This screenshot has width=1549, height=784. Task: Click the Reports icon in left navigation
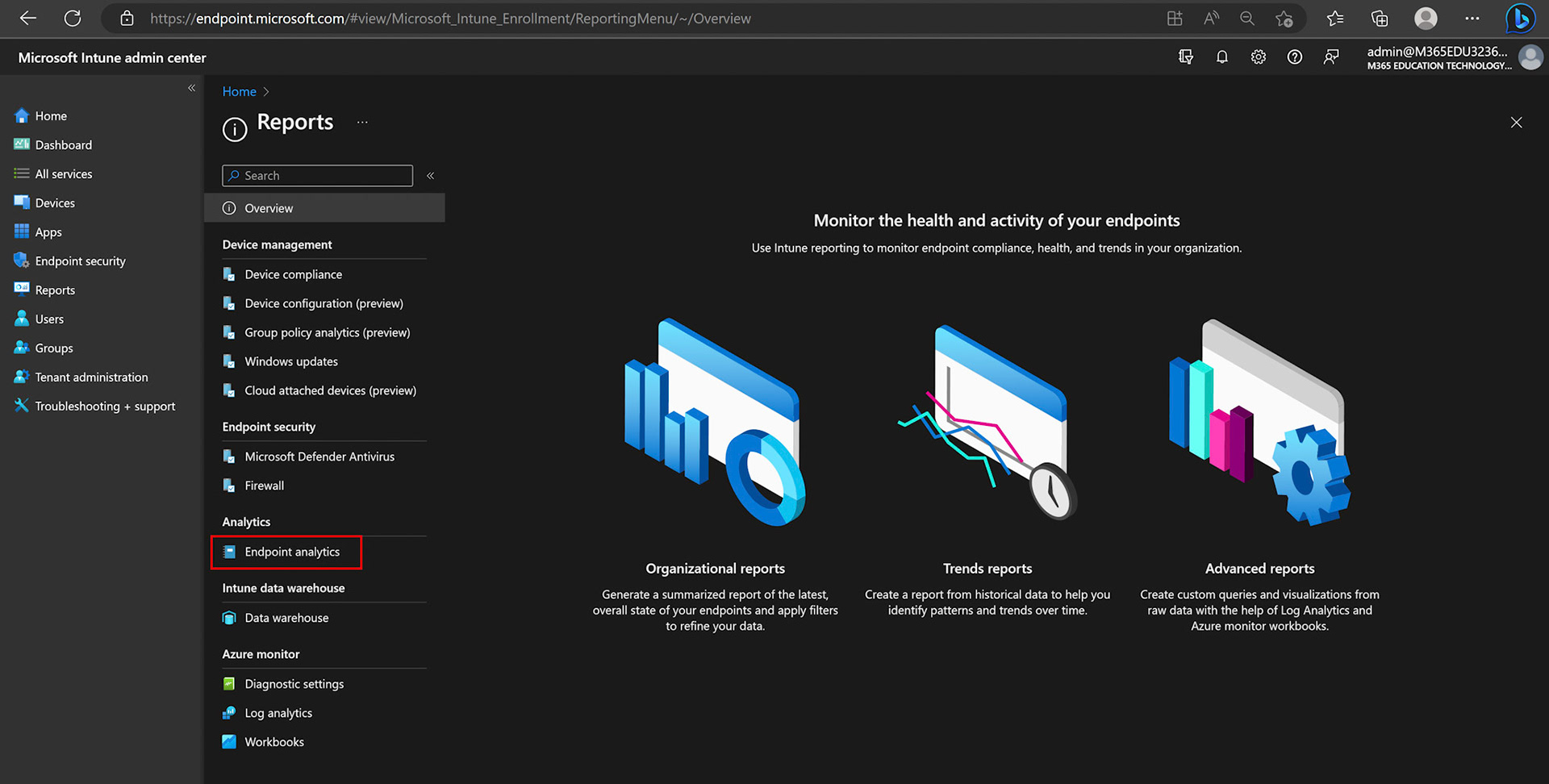click(22, 289)
